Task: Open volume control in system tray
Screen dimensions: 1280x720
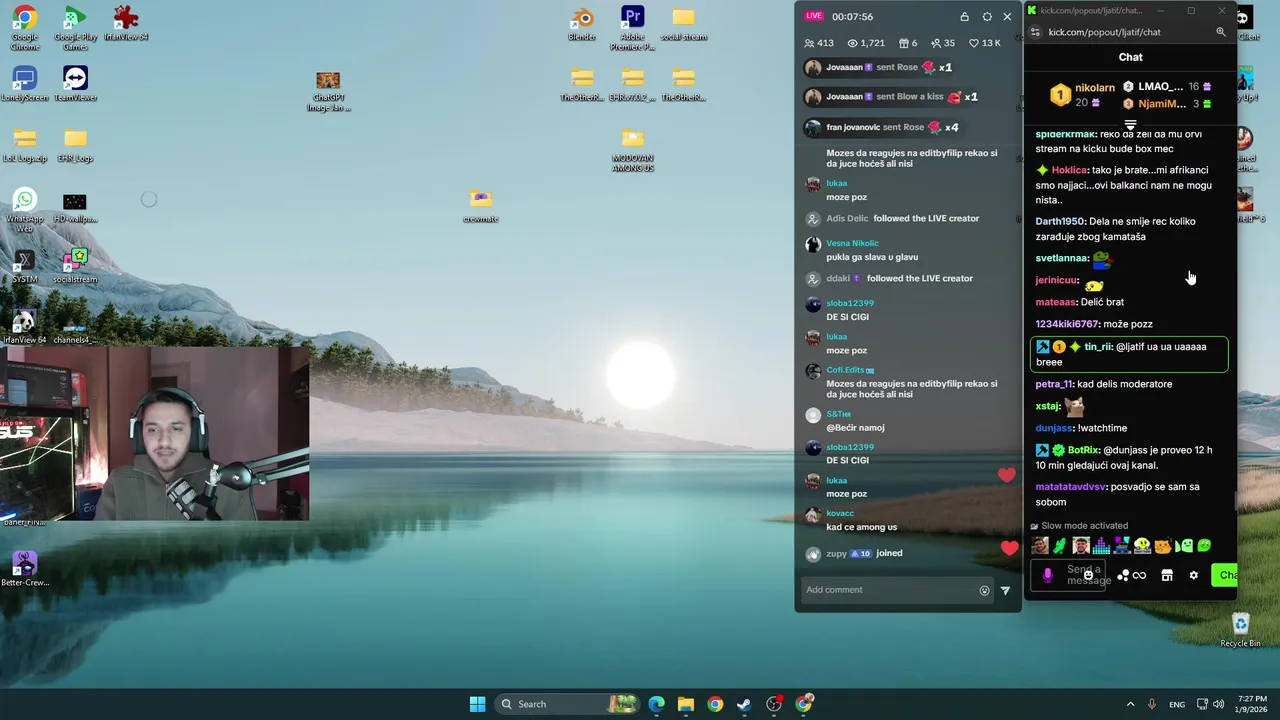Action: click(x=1218, y=704)
